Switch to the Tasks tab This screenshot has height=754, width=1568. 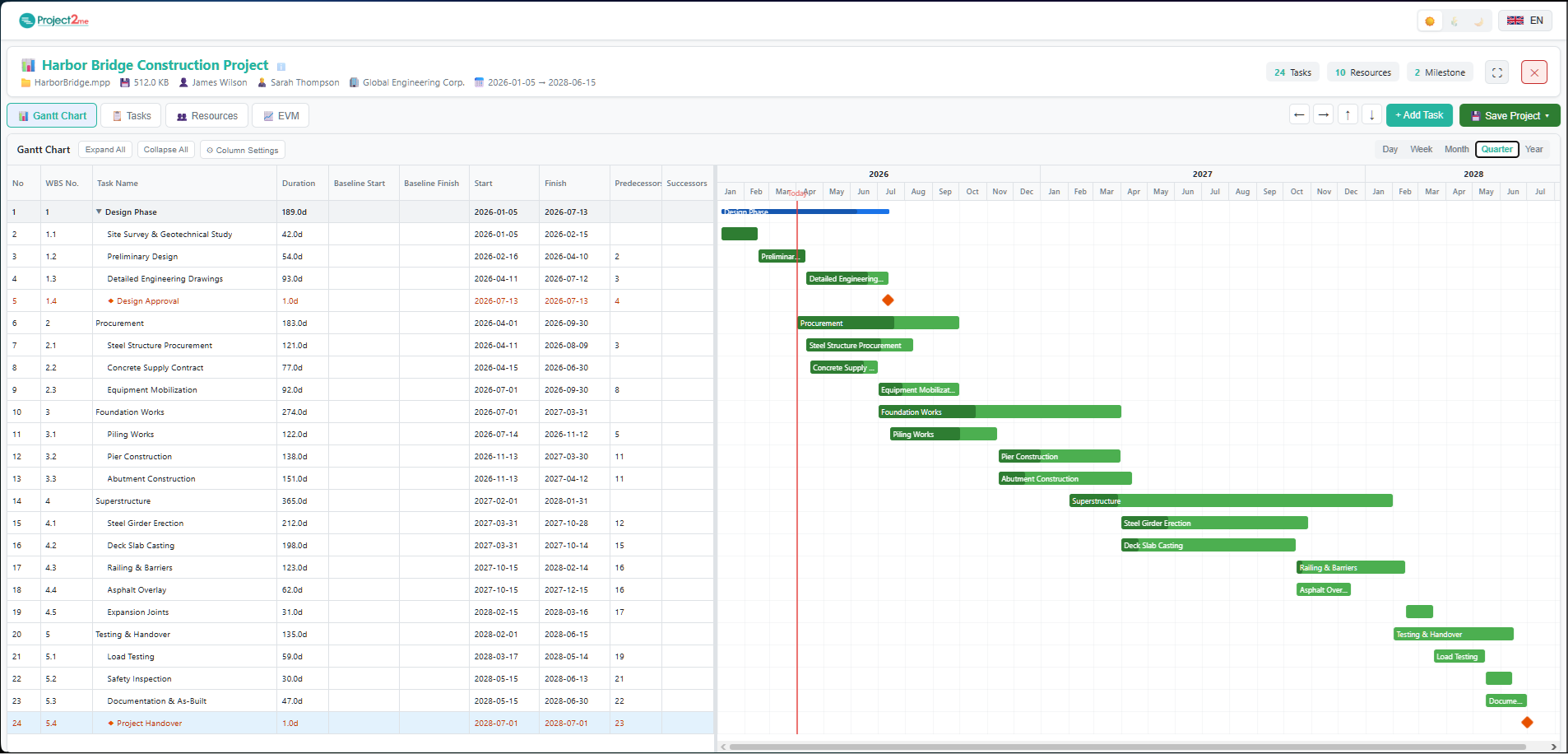[131, 116]
